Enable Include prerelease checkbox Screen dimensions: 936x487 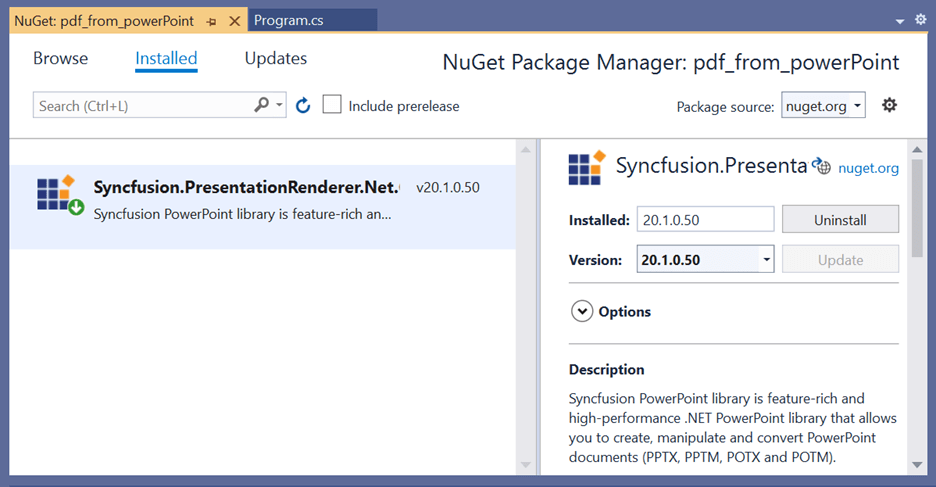(332, 105)
